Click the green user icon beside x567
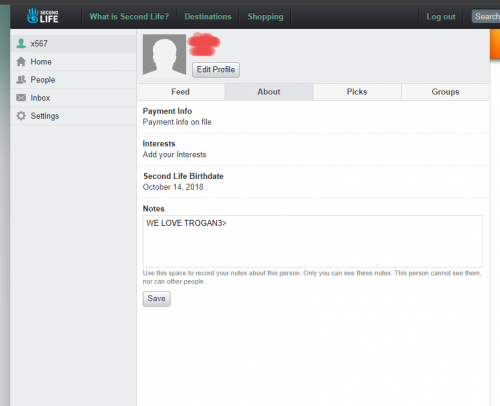Image resolution: width=500 pixels, height=406 pixels. pos(21,43)
